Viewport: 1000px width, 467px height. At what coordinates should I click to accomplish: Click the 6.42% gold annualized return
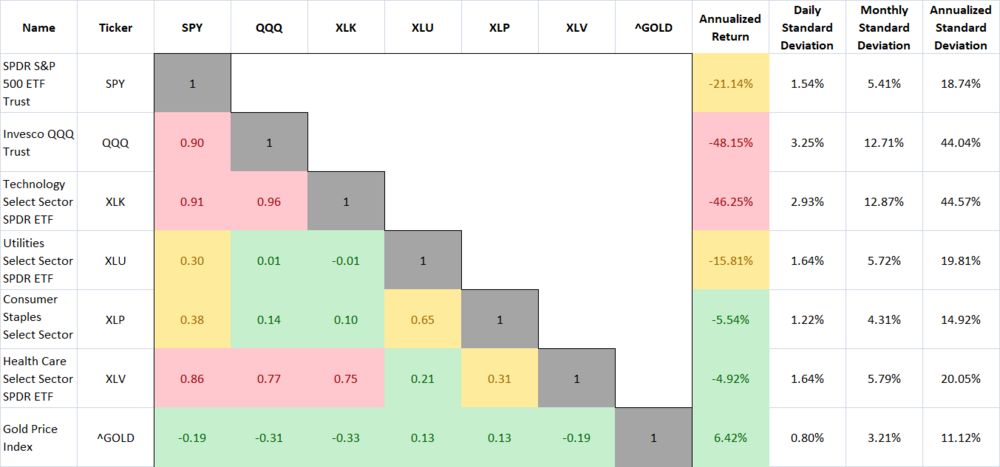pyautogui.click(x=731, y=437)
